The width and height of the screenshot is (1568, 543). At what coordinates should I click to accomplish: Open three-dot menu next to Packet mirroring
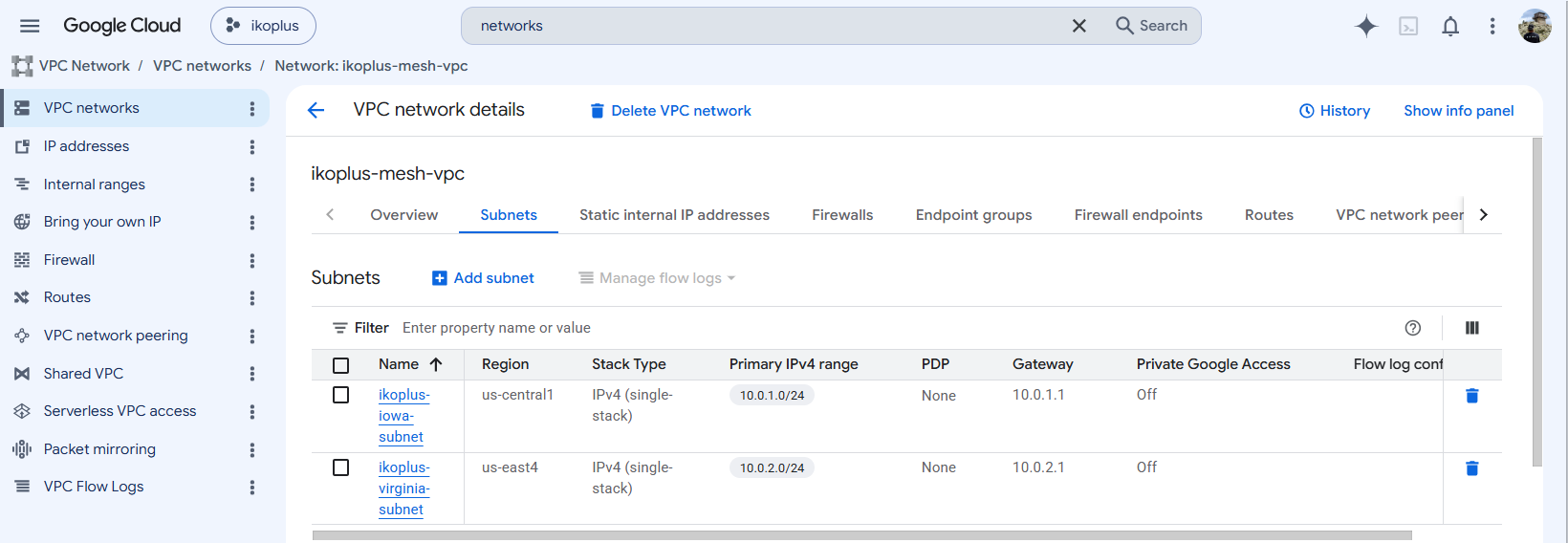pos(252,449)
